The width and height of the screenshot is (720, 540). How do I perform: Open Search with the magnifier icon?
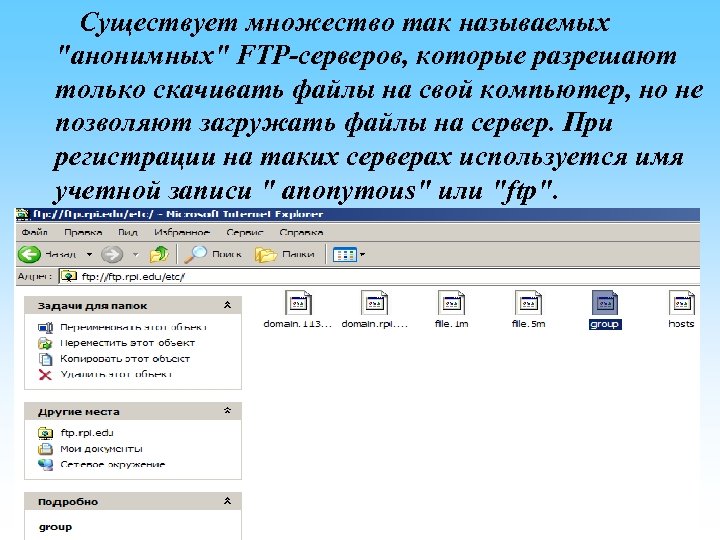[196, 254]
